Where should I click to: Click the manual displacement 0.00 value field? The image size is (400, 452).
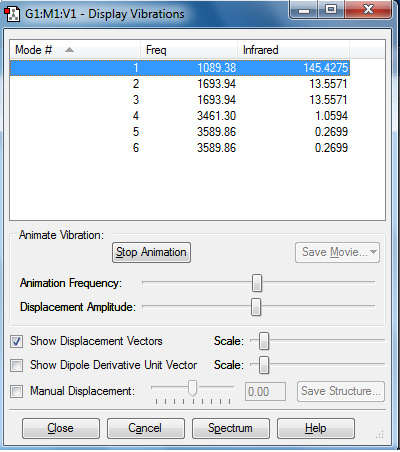265,392
